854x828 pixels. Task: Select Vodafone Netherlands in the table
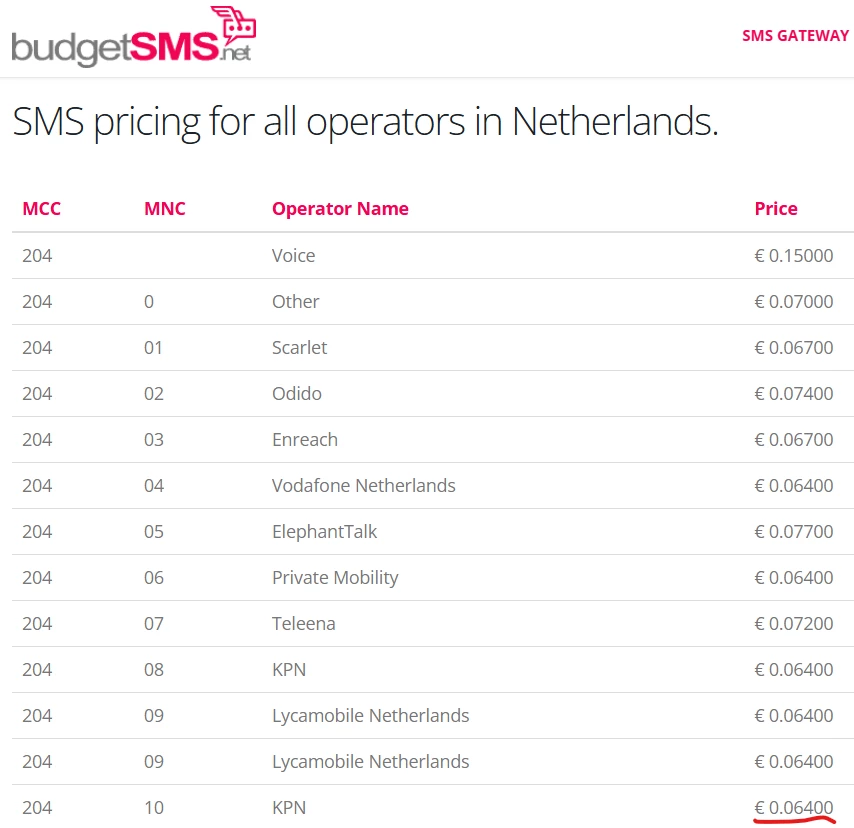pos(364,485)
